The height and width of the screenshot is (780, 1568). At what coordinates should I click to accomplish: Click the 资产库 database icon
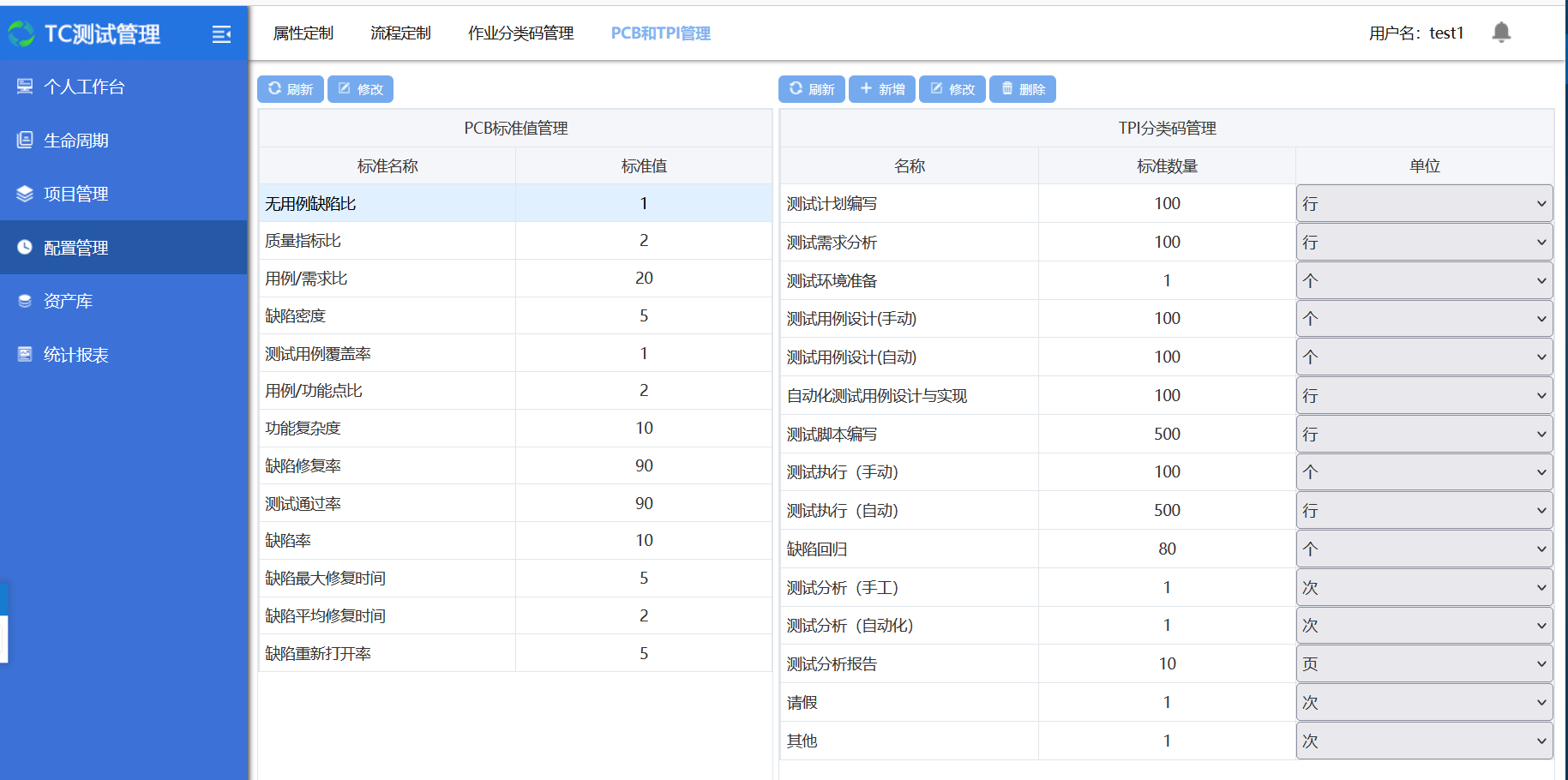(x=25, y=301)
